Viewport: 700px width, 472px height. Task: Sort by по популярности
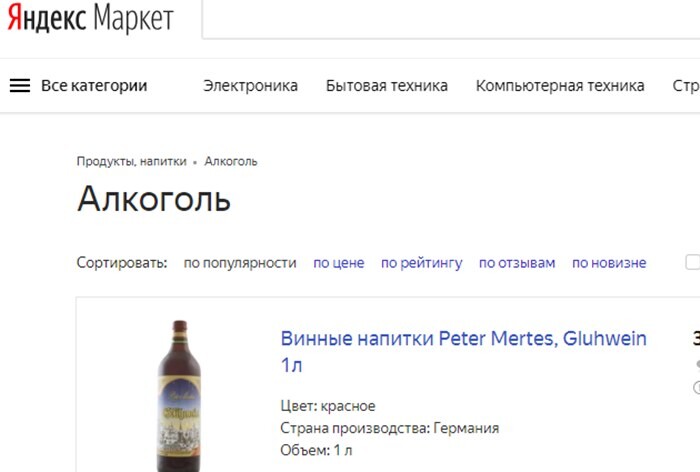240,263
